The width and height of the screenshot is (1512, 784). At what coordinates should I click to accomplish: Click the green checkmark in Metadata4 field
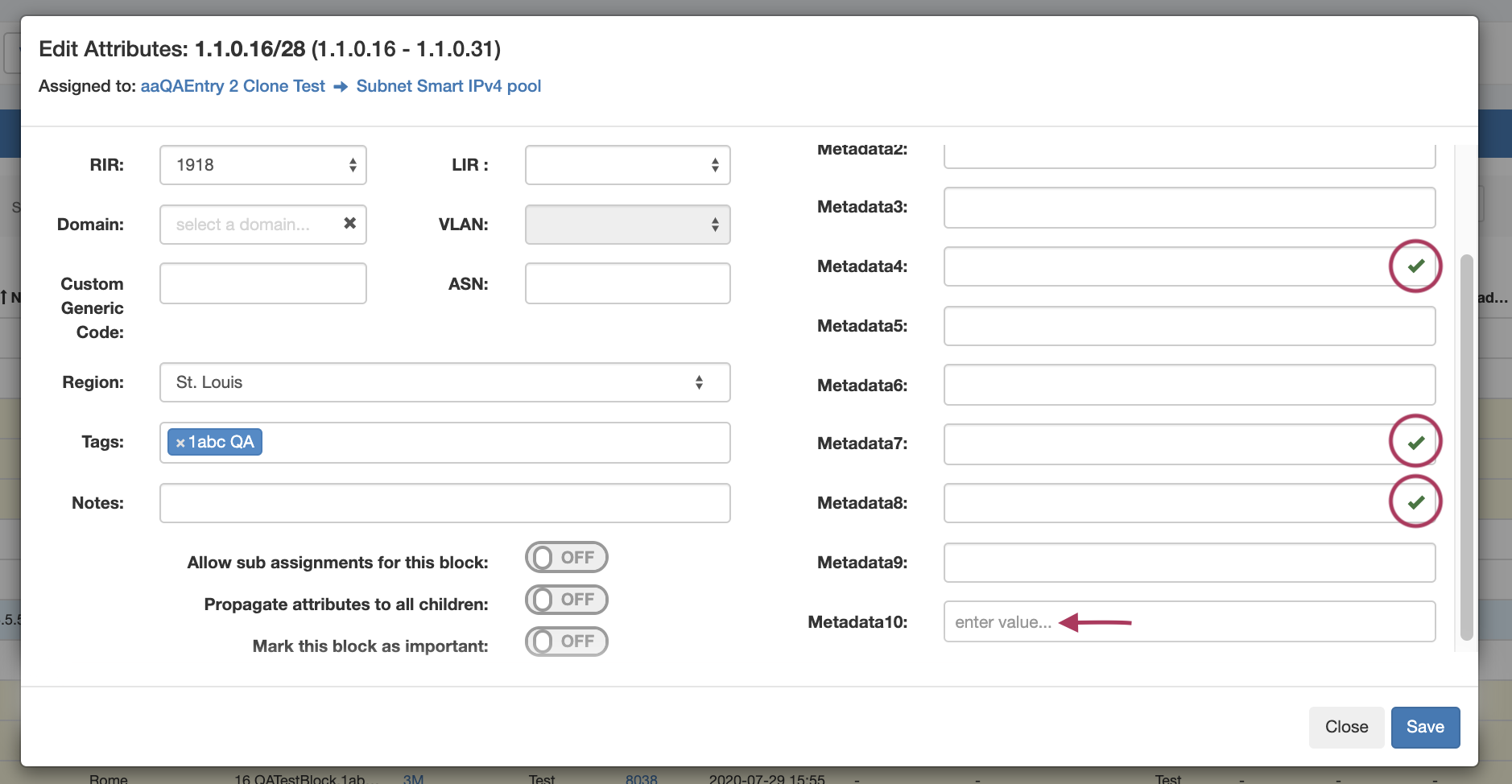(1415, 266)
